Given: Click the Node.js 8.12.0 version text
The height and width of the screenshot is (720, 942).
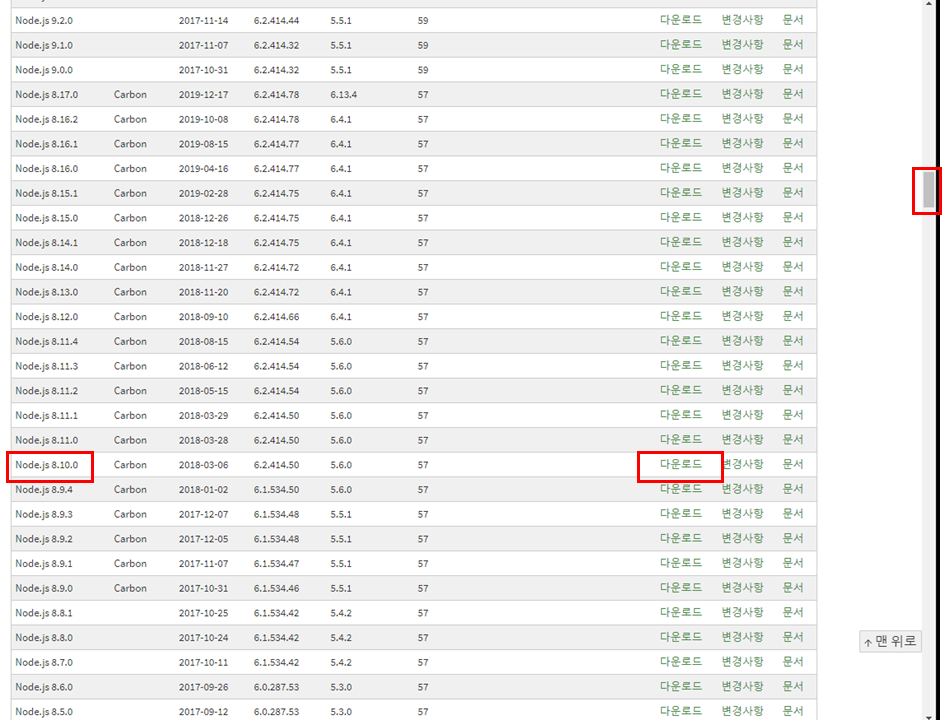Looking at the screenshot, I should click(x=47, y=317).
